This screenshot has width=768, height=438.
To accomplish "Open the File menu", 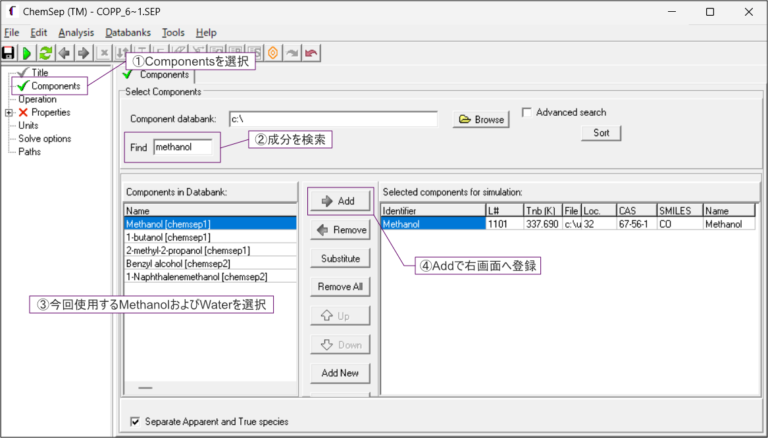I will coord(11,33).
